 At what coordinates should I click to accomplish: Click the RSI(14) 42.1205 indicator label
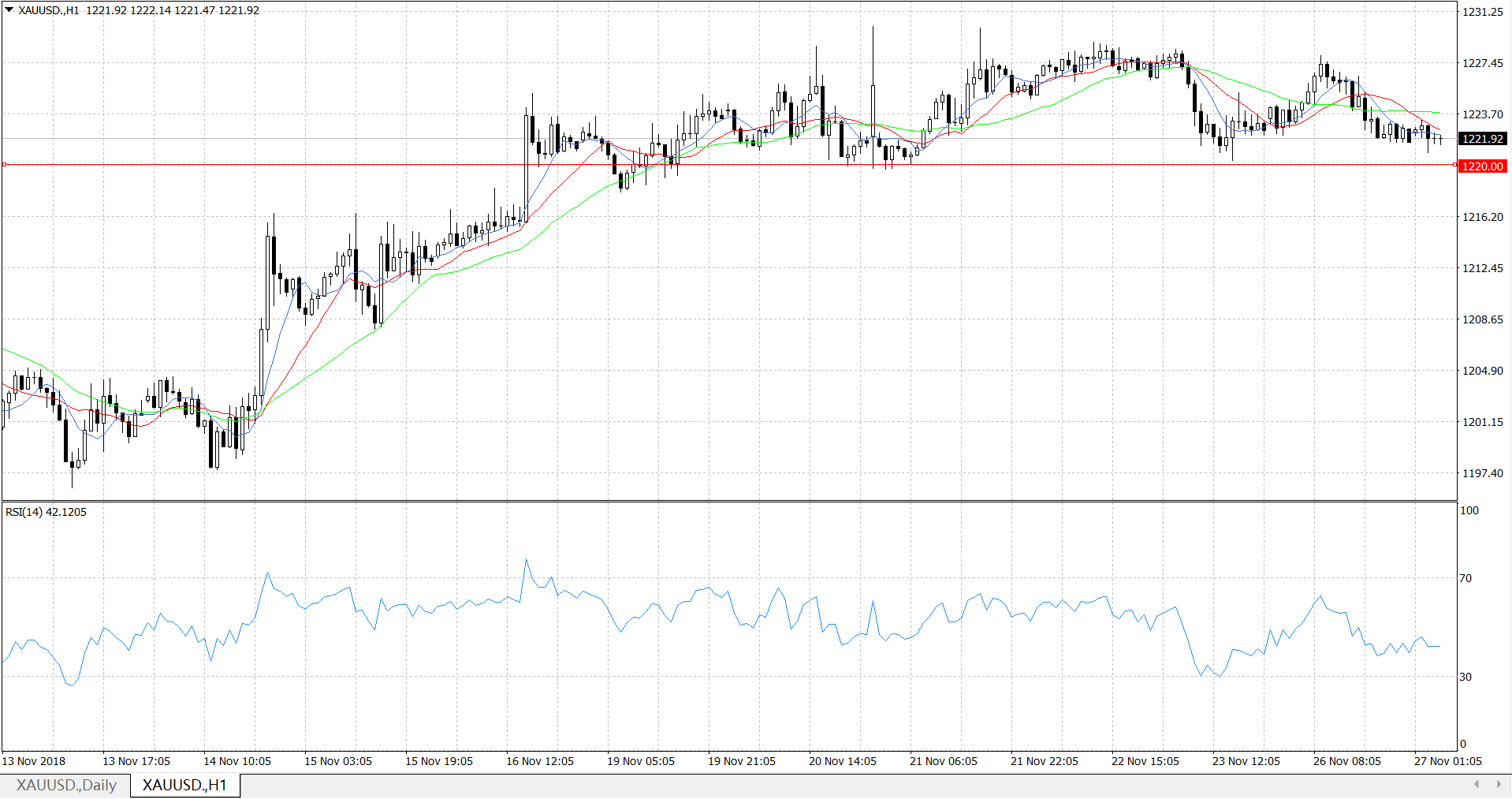pyautogui.click(x=47, y=512)
